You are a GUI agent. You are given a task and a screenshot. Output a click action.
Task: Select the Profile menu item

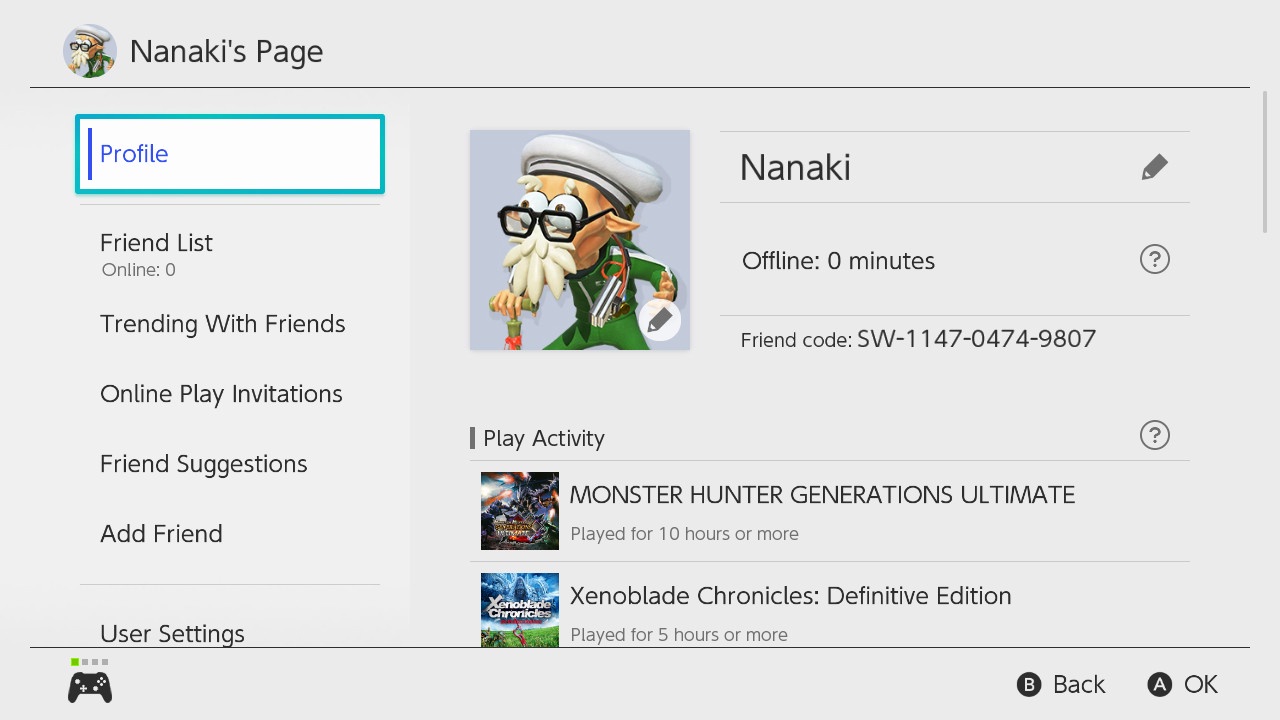[x=230, y=154]
